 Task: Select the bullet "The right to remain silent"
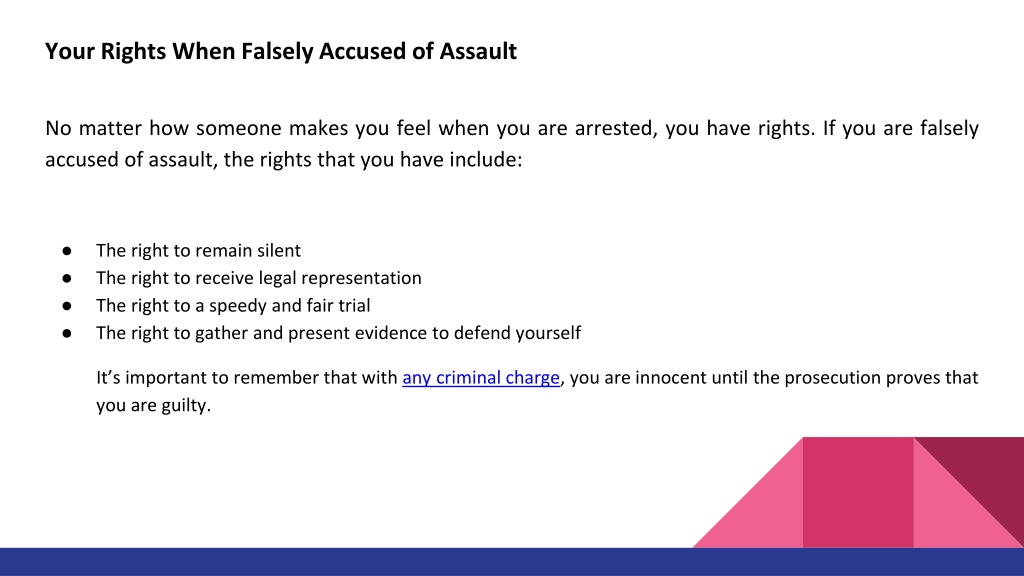coord(199,251)
